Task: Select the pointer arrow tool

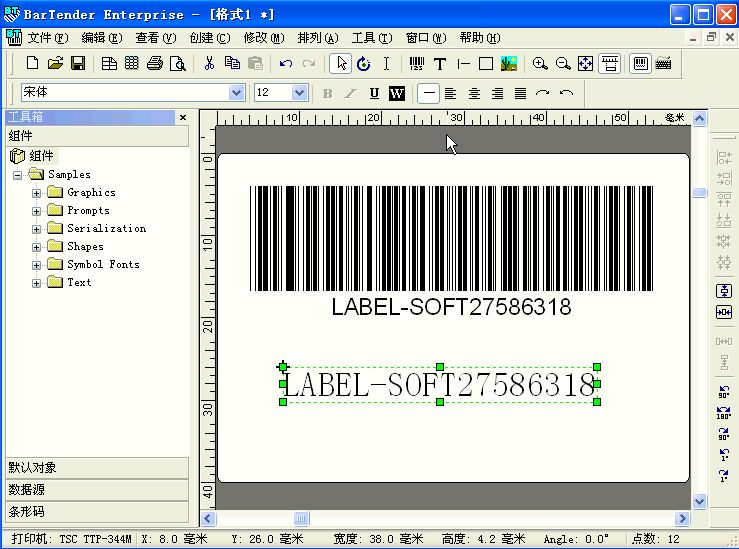Action: tap(341, 63)
